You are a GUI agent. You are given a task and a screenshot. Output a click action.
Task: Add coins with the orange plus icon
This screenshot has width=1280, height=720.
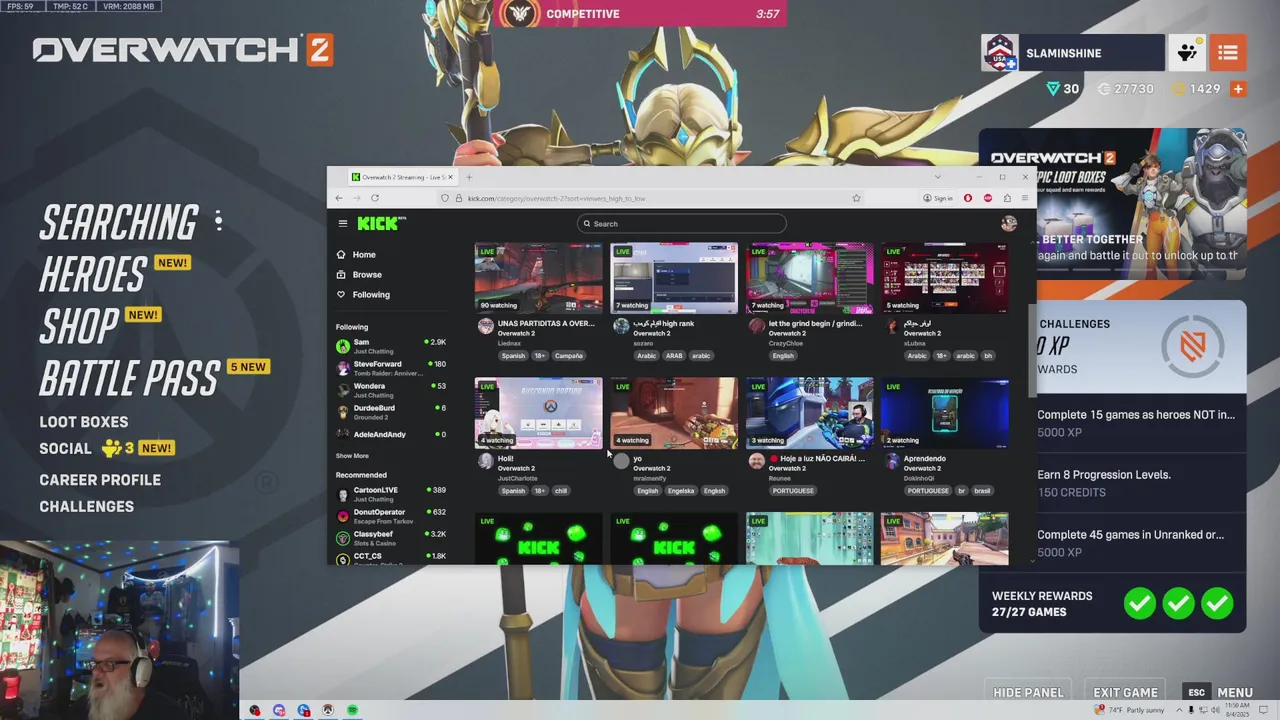(1238, 89)
